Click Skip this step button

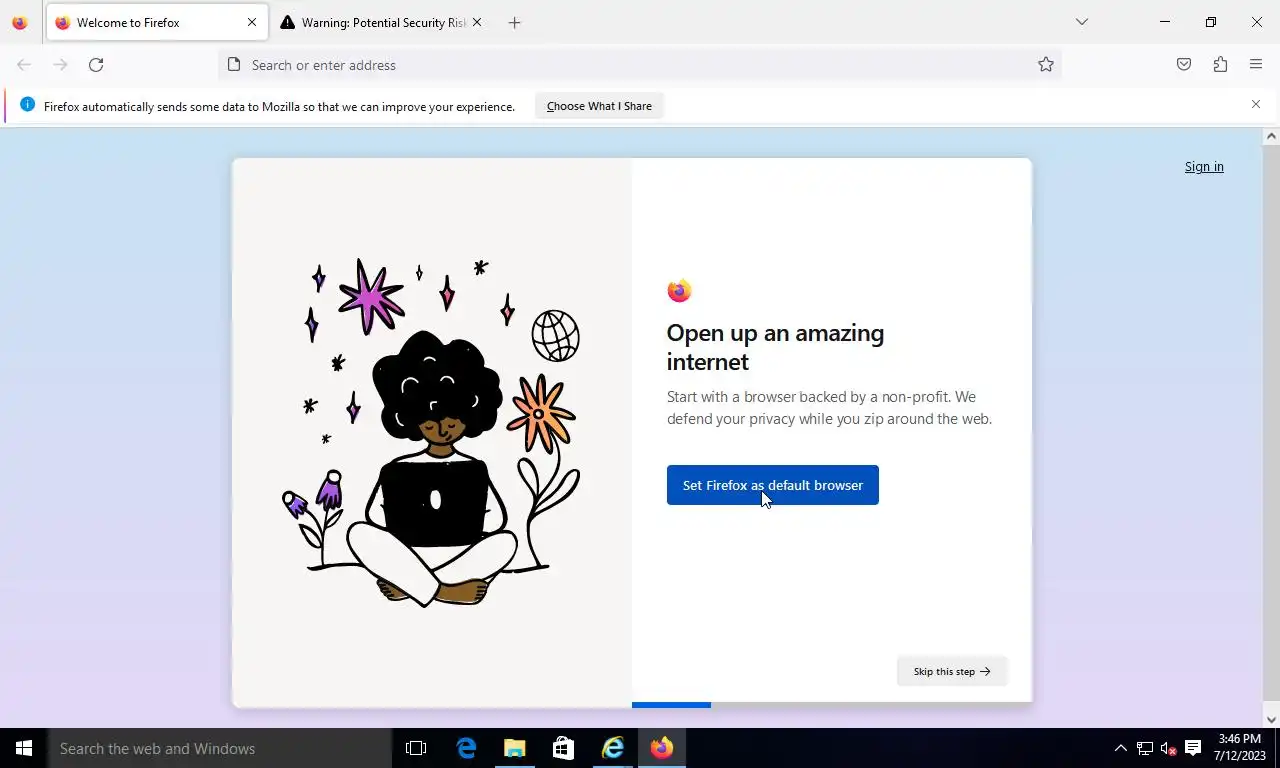(x=951, y=671)
